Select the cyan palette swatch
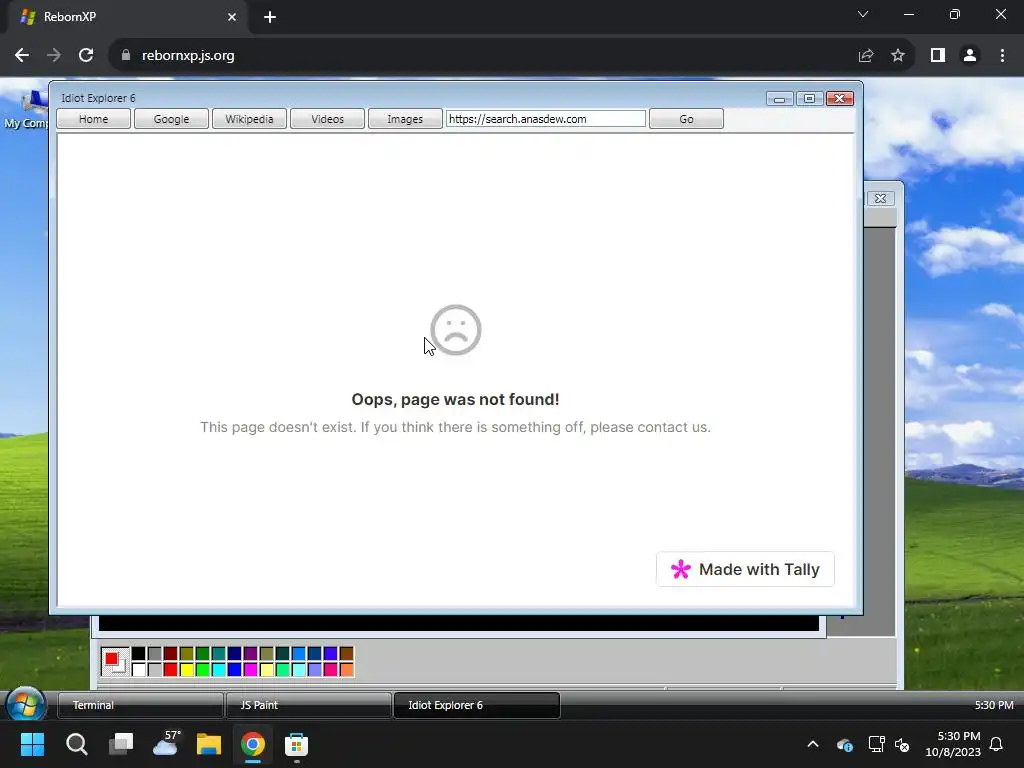Screen dimensions: 1024x768 (x=219, y=669)
